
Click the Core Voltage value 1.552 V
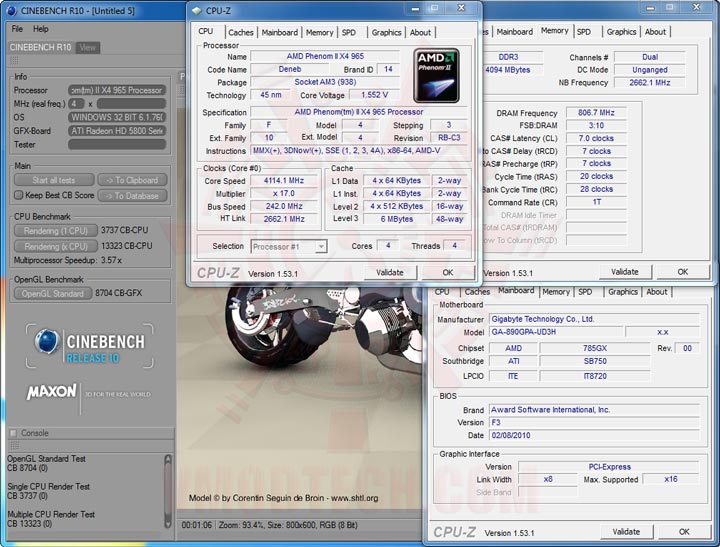(x=374, y=95)
